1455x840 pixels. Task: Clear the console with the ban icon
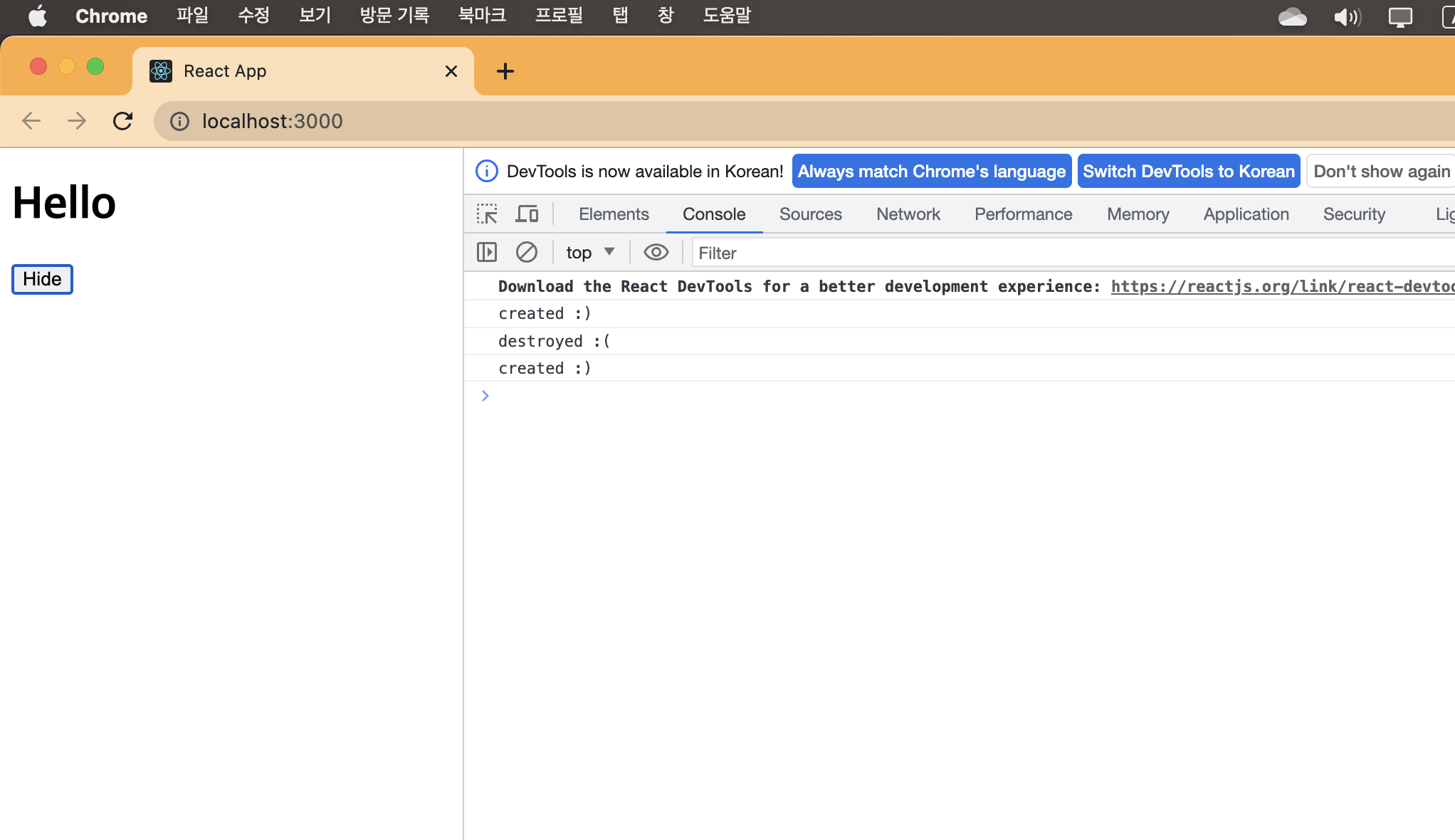[x=527, y=252]
